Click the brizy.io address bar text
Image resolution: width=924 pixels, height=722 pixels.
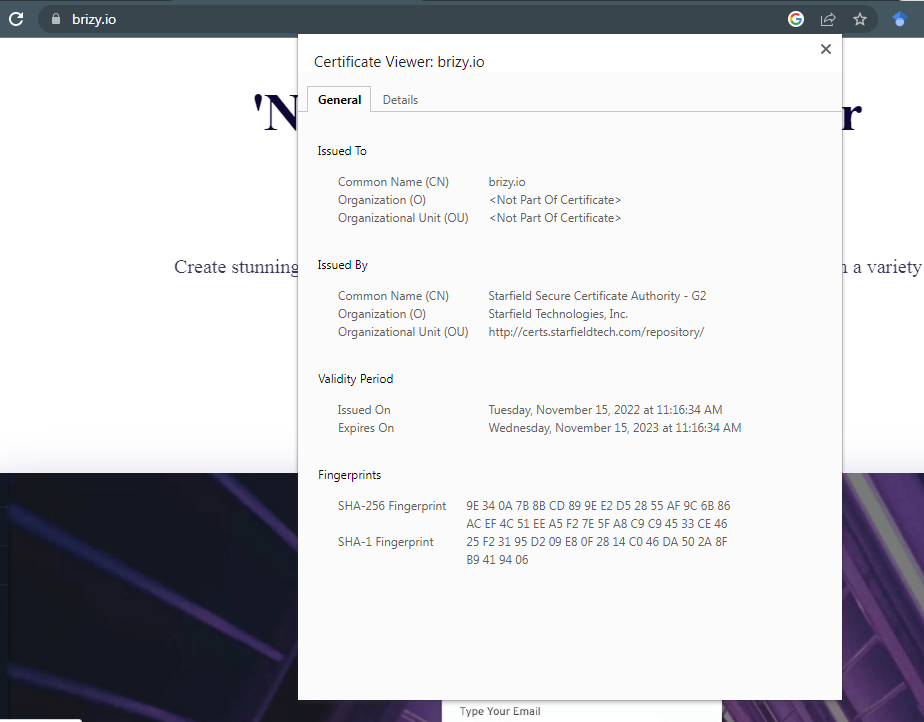point(94,19)
